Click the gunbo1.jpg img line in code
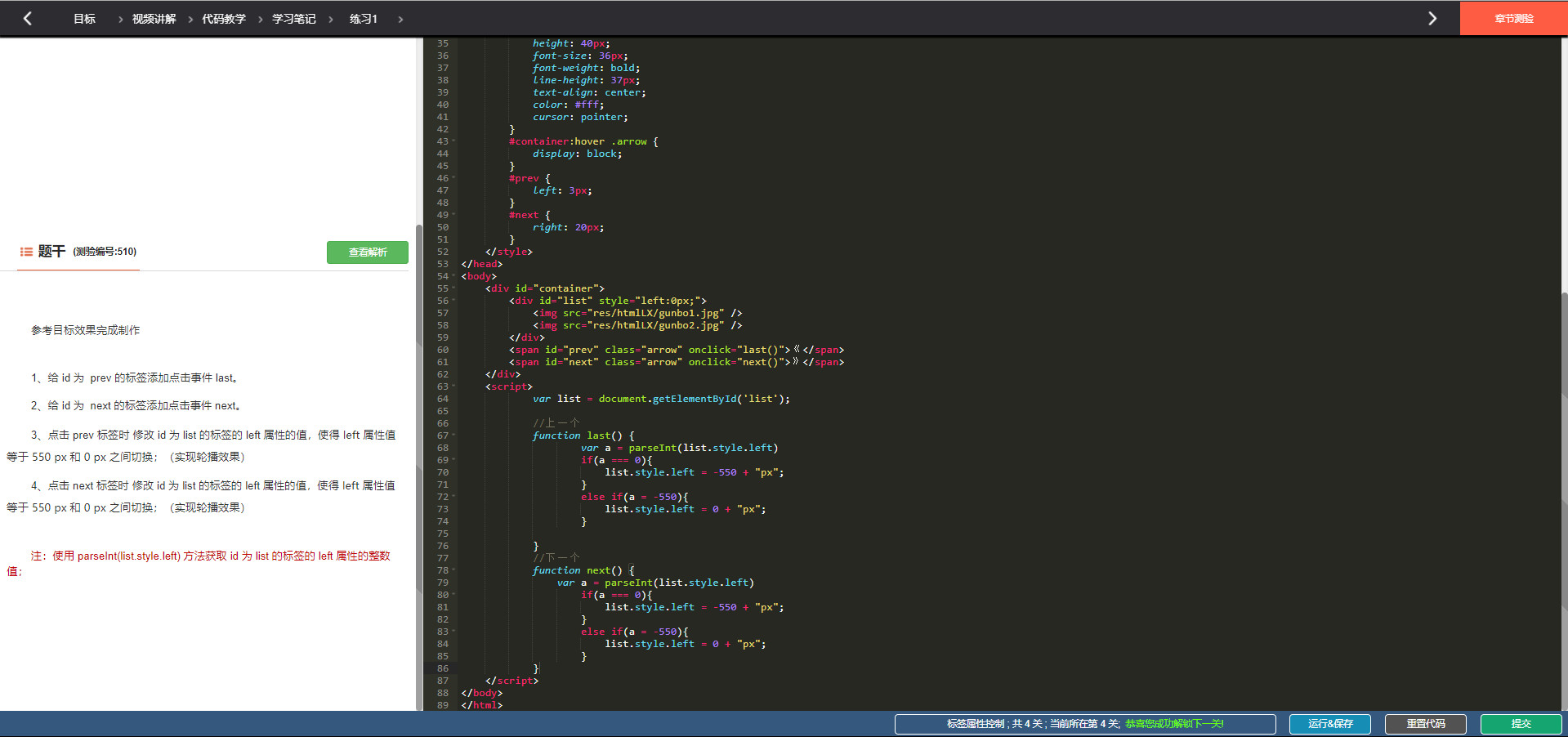The width and height of the screenshot is (1568, 737). tap(637, 313)
